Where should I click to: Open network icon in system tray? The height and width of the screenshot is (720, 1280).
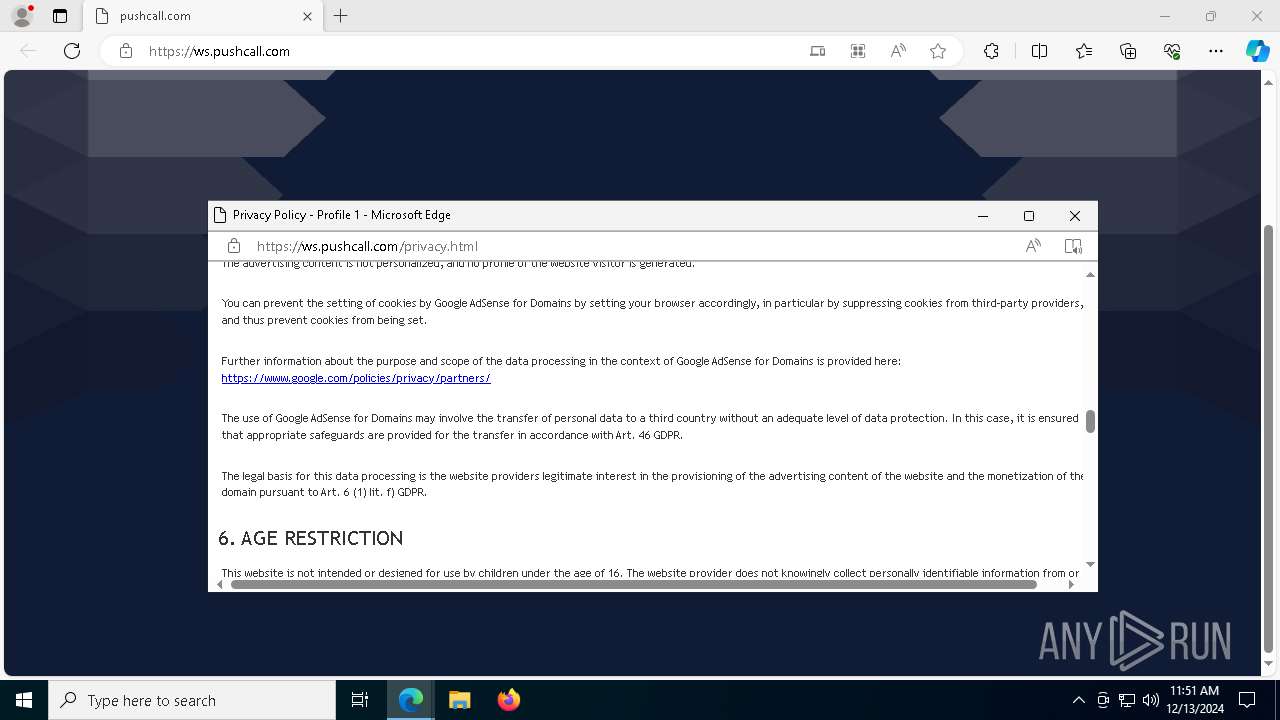point(1127,700)
